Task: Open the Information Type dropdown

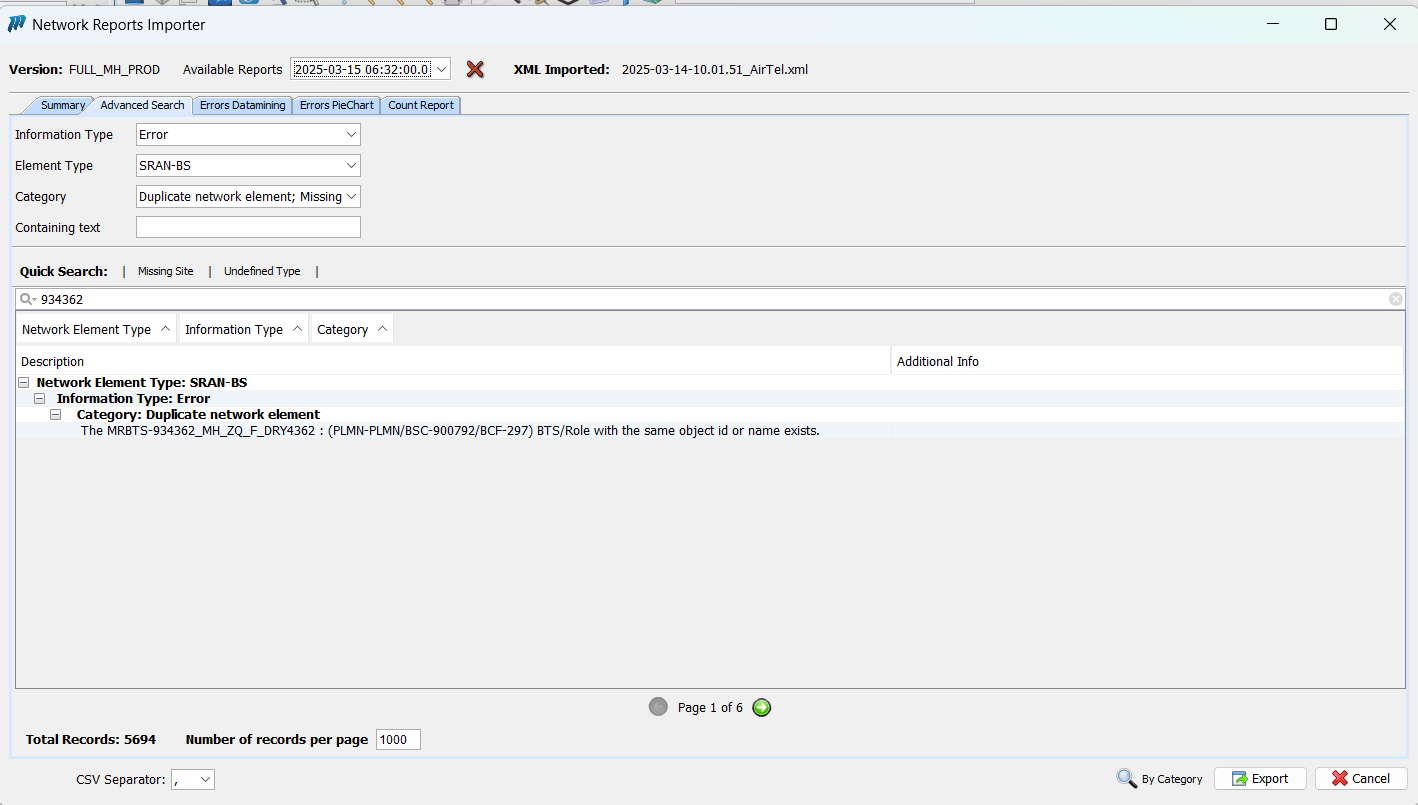Action: pyautogui.click(x=350, y=135)
